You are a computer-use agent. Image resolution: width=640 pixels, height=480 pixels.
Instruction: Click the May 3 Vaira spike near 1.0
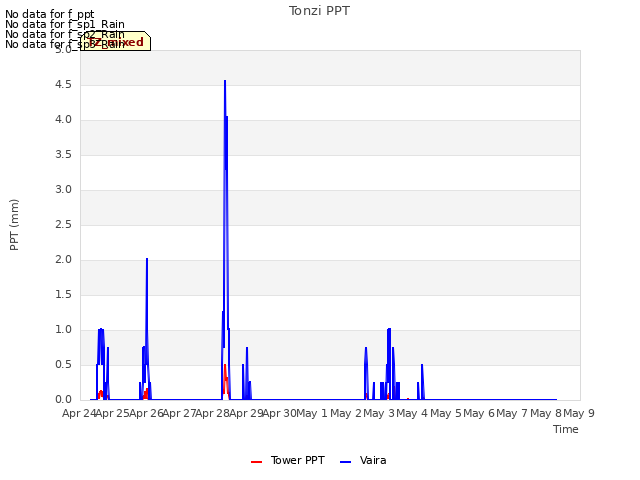tap(389, 329)
